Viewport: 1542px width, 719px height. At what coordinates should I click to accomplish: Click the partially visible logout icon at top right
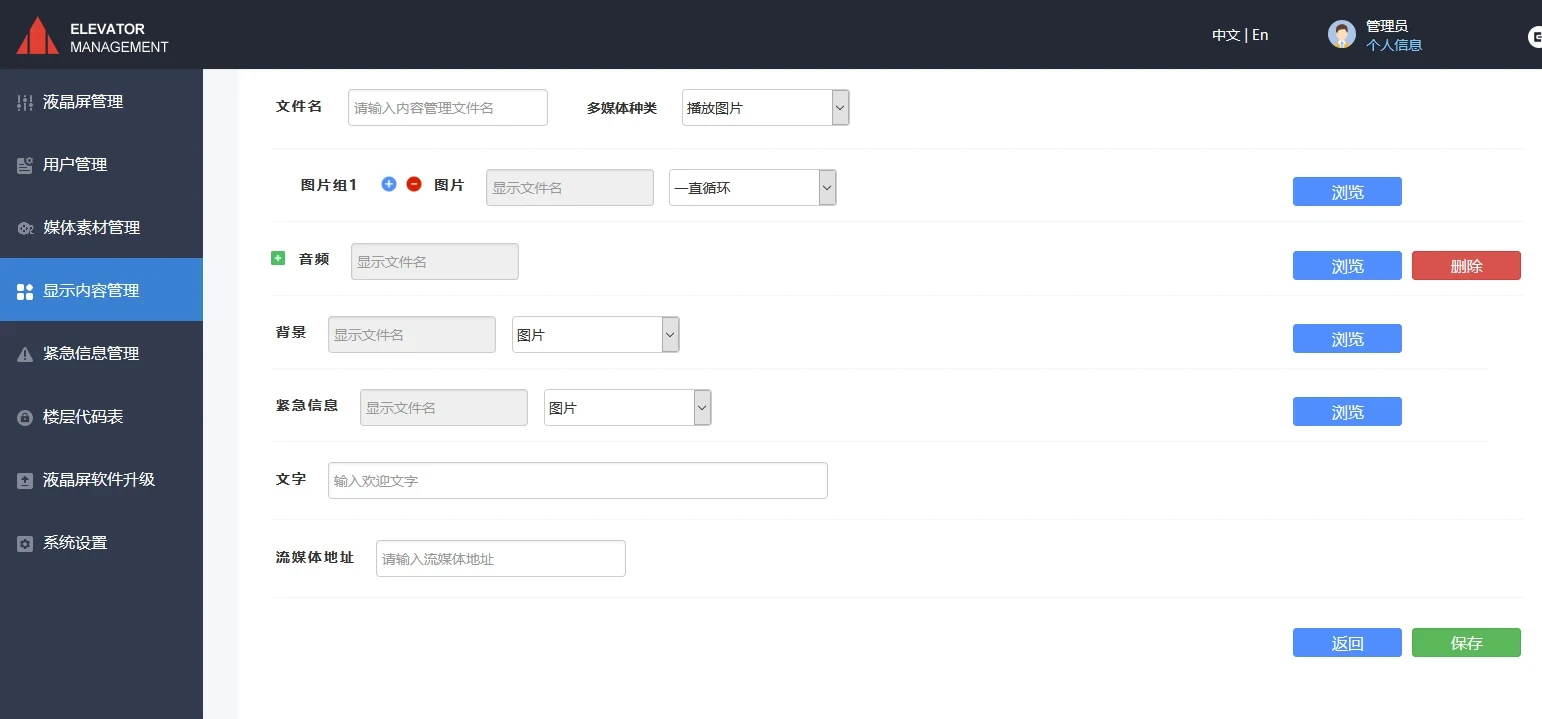1535,38
